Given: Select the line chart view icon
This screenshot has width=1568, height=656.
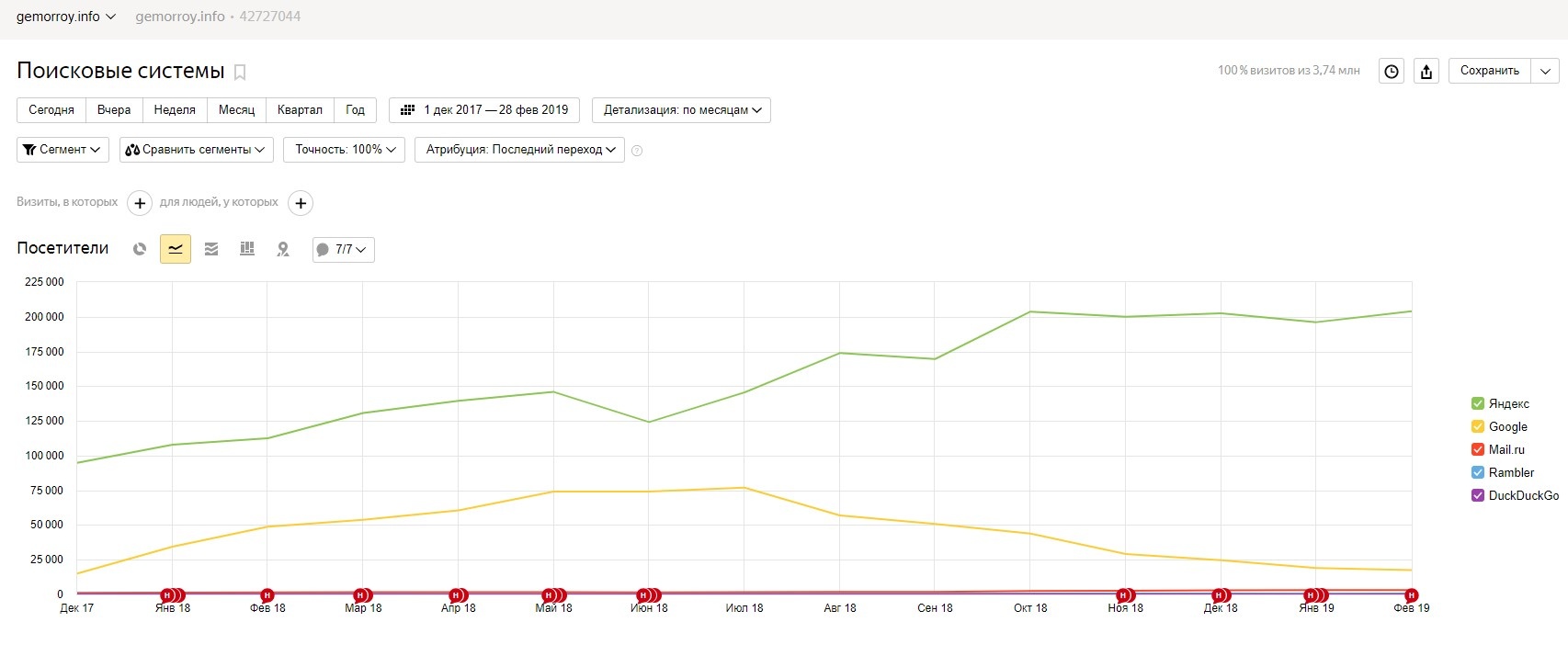Looking at the screenshot, I should tap(176, 249).
